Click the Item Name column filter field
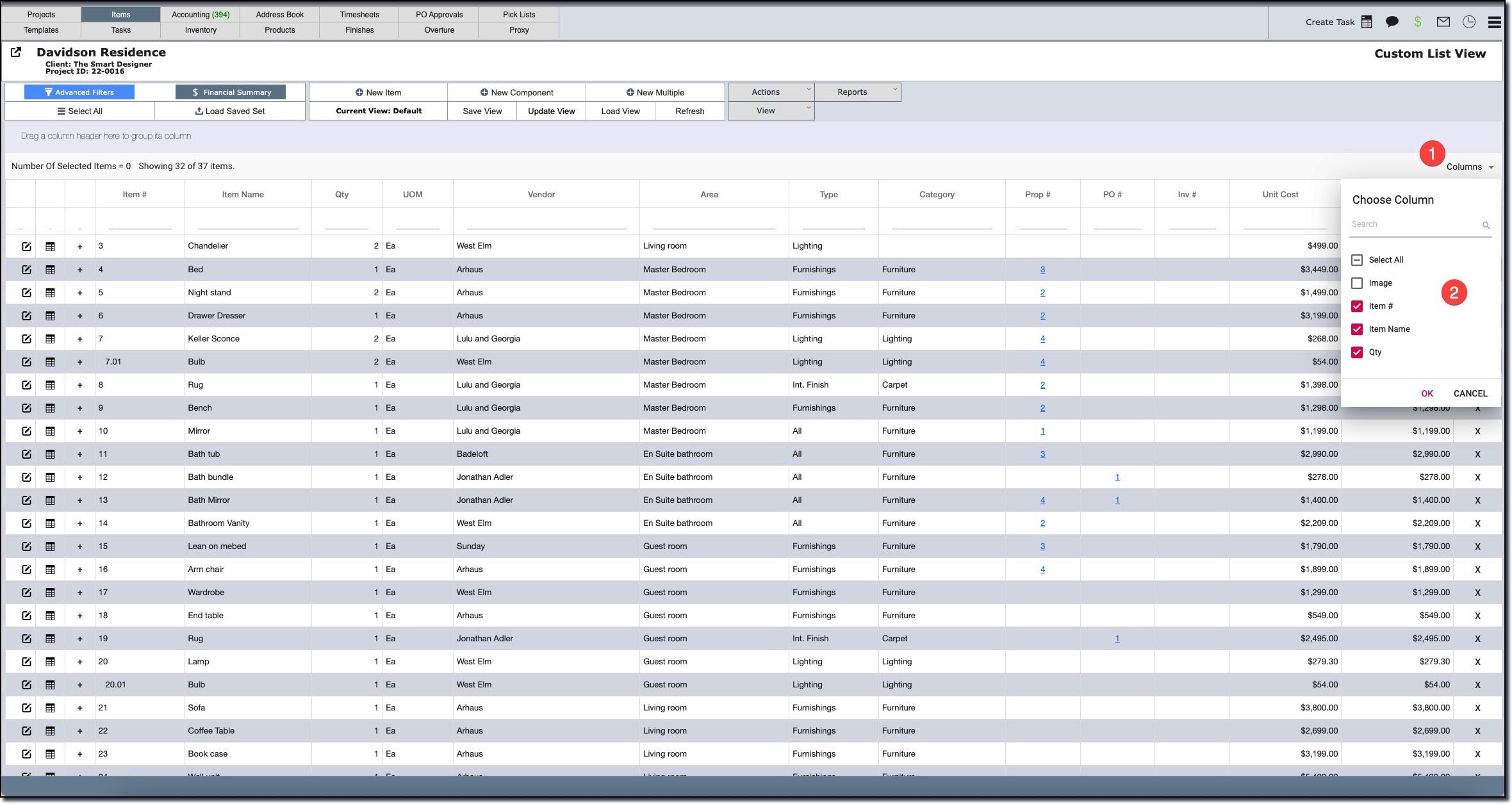The height and width of the screenshot is (804, 1512). tap(248, 222)
